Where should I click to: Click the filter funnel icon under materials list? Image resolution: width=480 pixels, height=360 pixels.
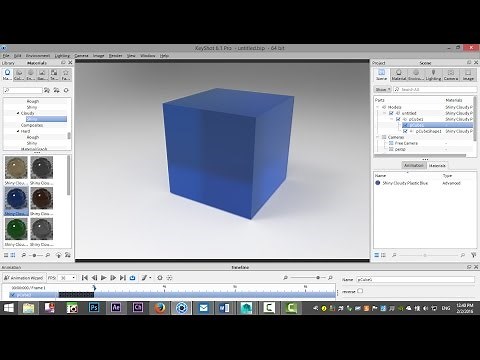click(474, 255)
